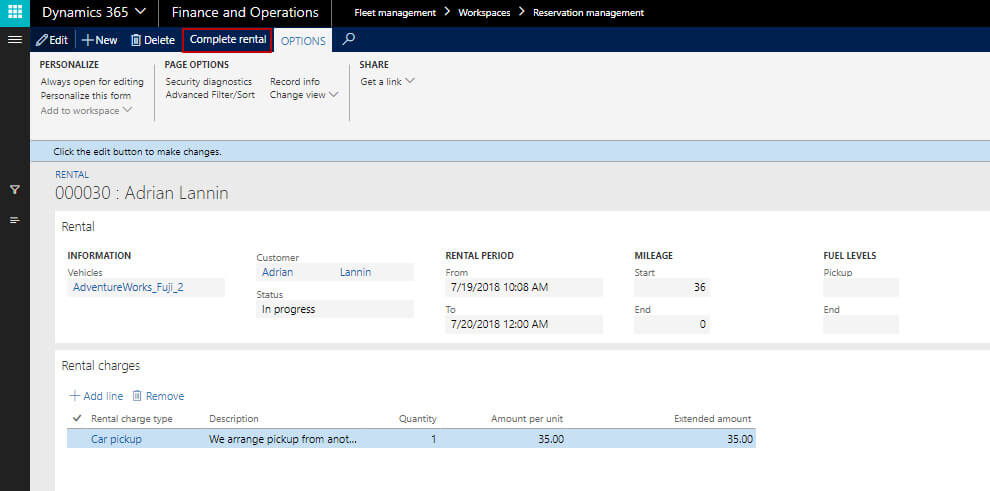Create a new record with New
The width and height of the screenshot is (990, 491).
[x=100, y=40]
